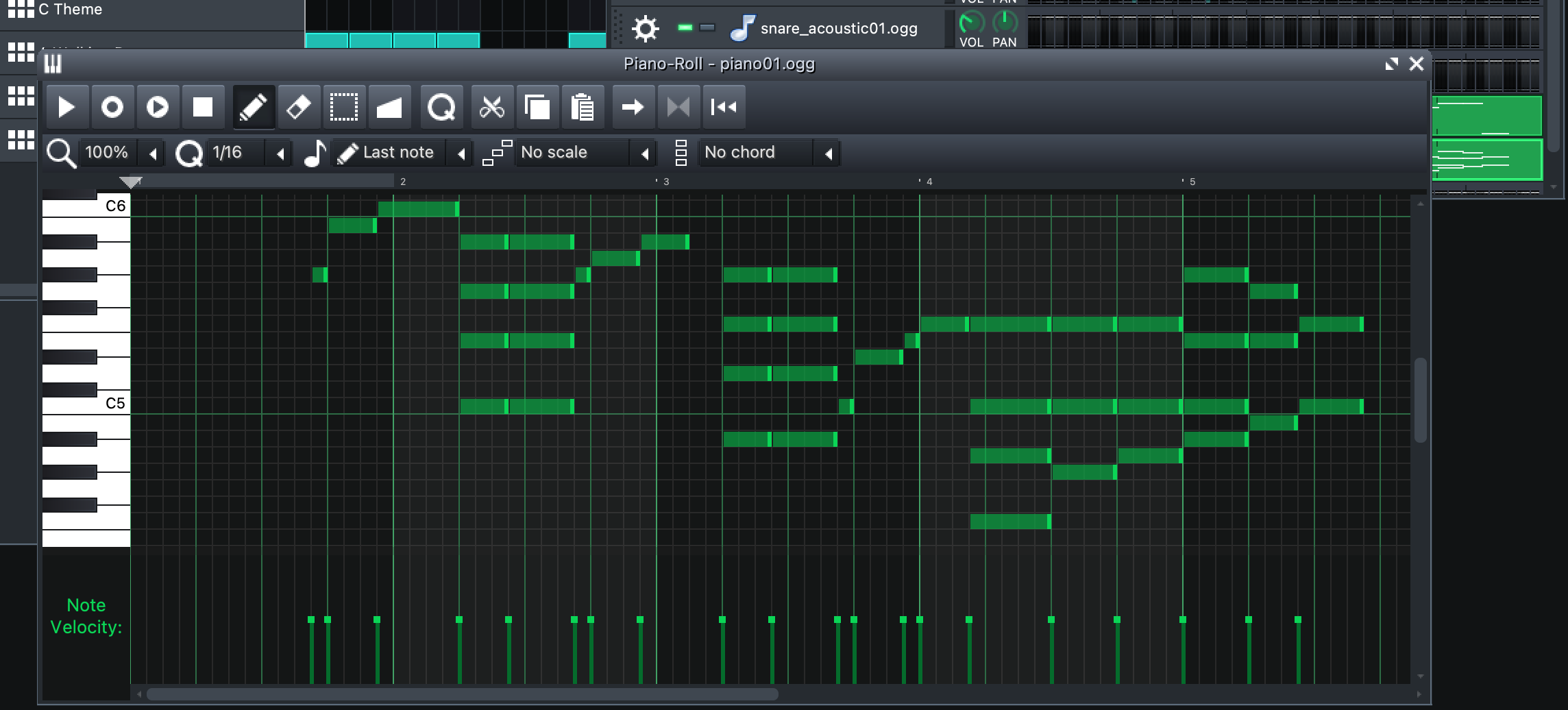Image resolution: width=1568 pixels, height=710 pixels.
Task: Click the snare track PAN knob
Action: [x=1005, y=23]
